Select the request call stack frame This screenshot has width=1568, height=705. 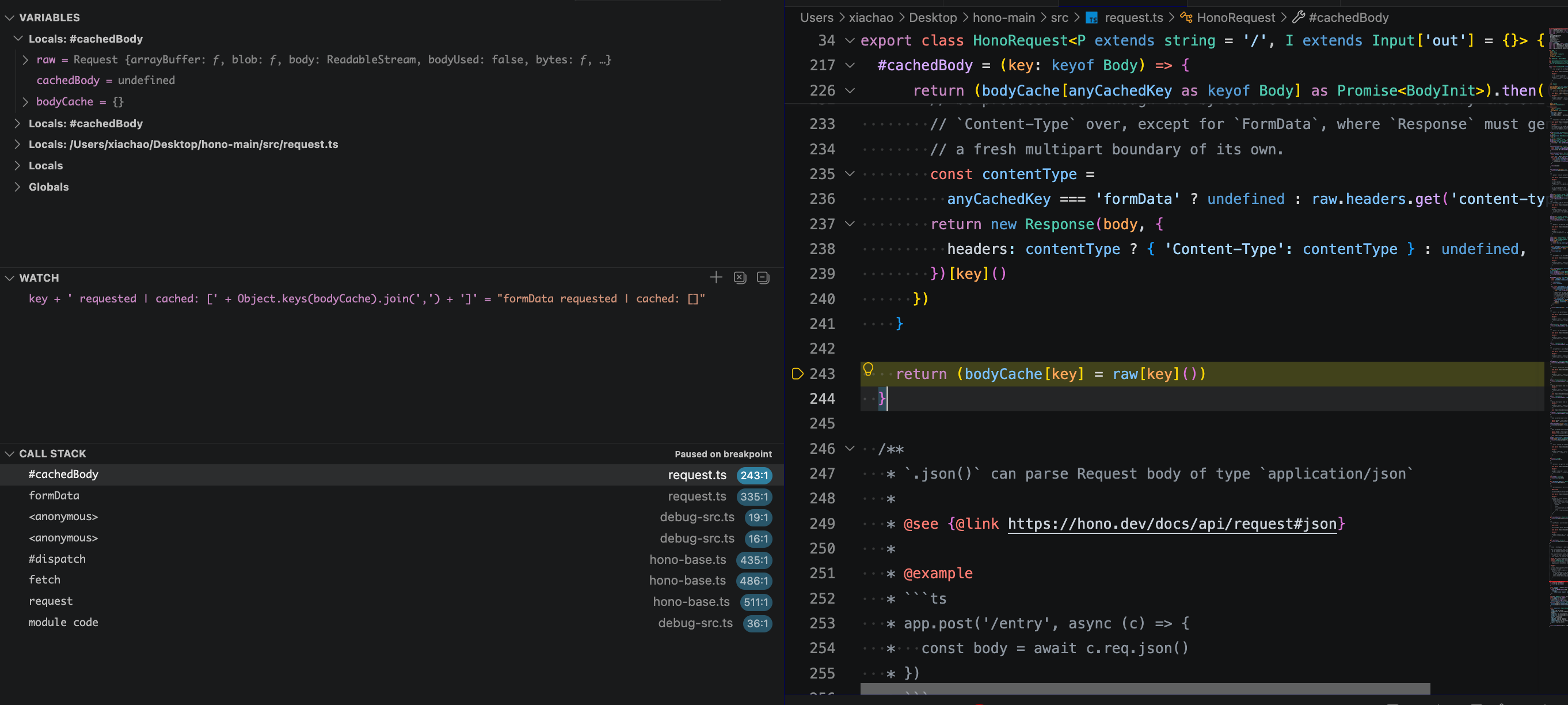coord(391,601)
